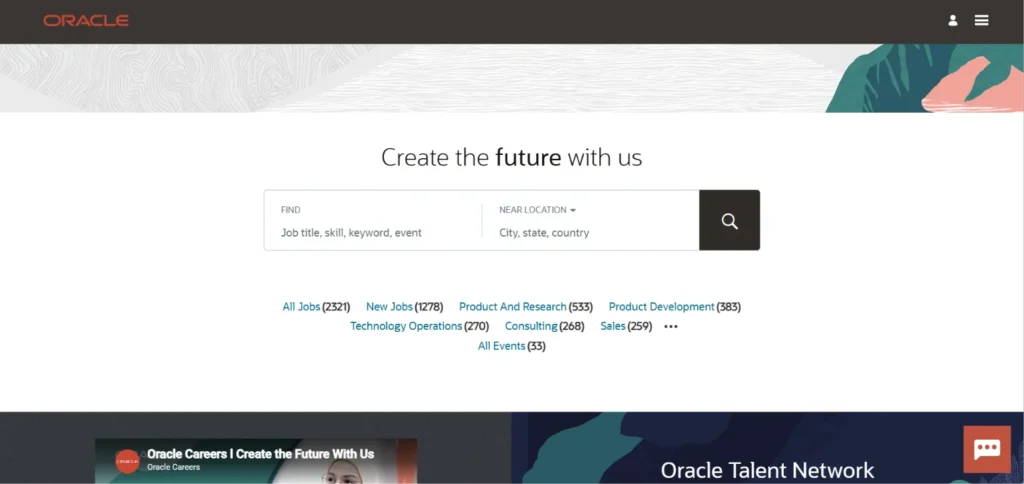1024x484 pixels.
Task: Expand the Near Location dropdown arrow
Action: click(x=573, y=210)
